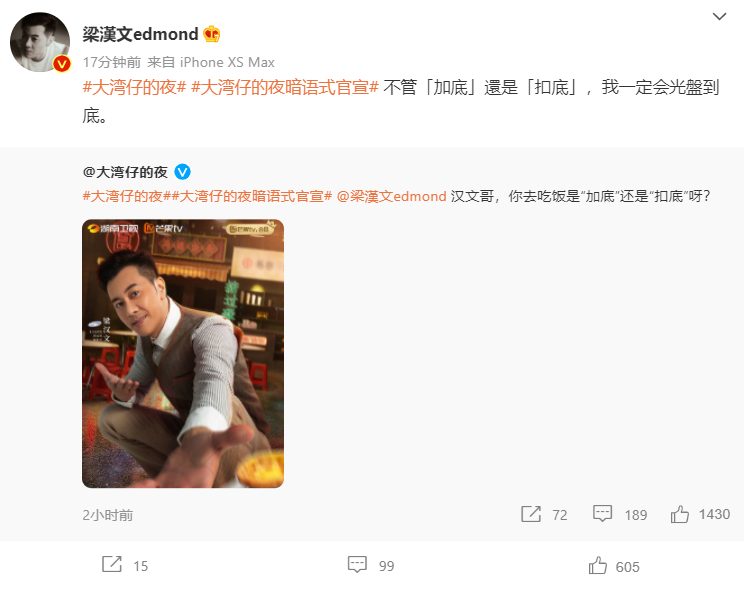Viewport: 744px width, 589px height.
Task: Click the crown membership badge icon
Action: (212, 34)
